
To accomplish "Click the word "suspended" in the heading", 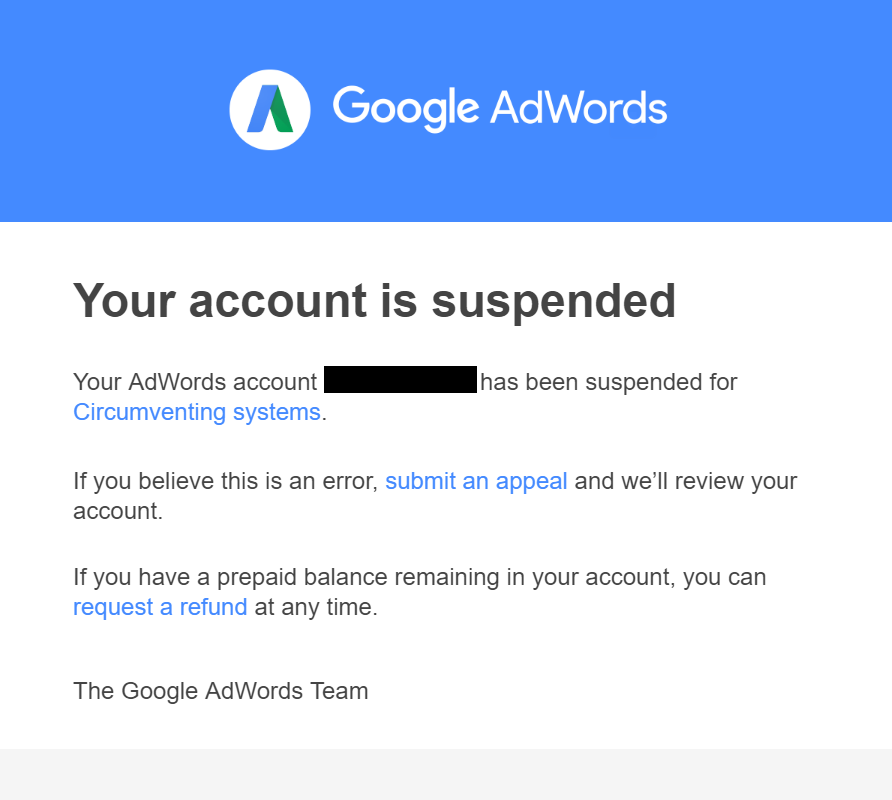I will tap(554, 301).
